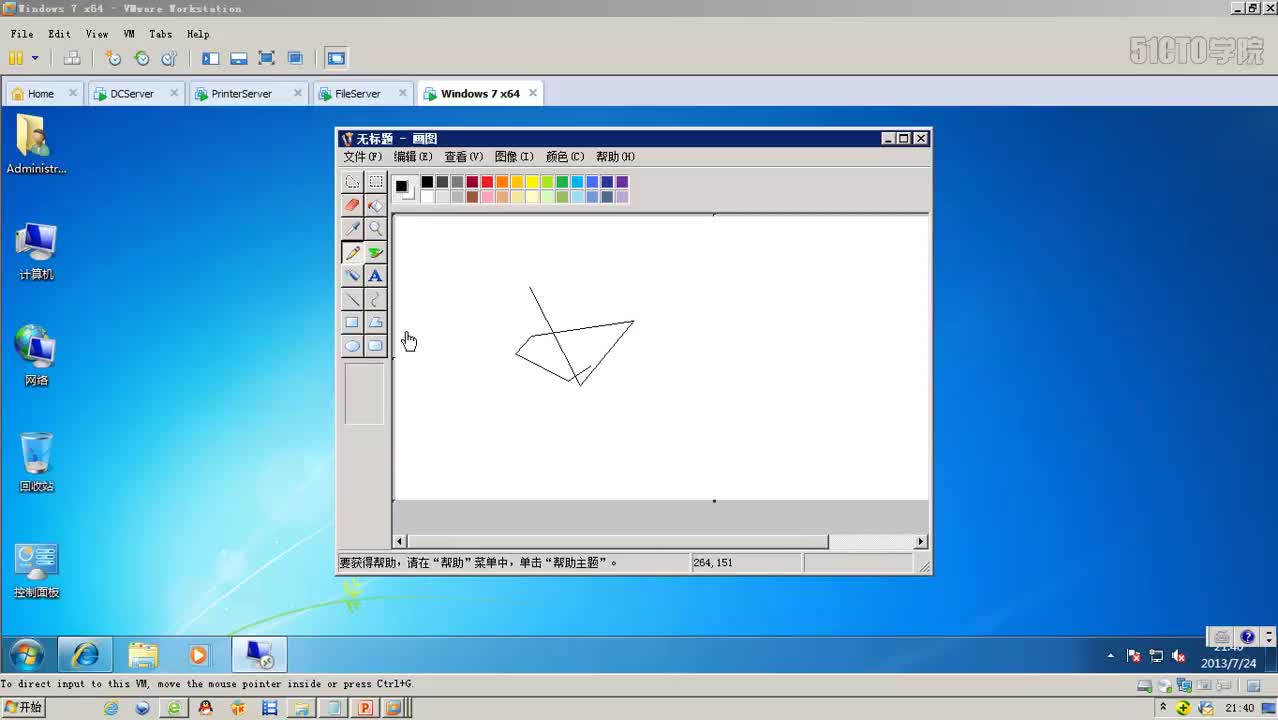Screen dimensions: 1278x720
Task: Select the 计算机 desktop icon
Action: [36, 251]
